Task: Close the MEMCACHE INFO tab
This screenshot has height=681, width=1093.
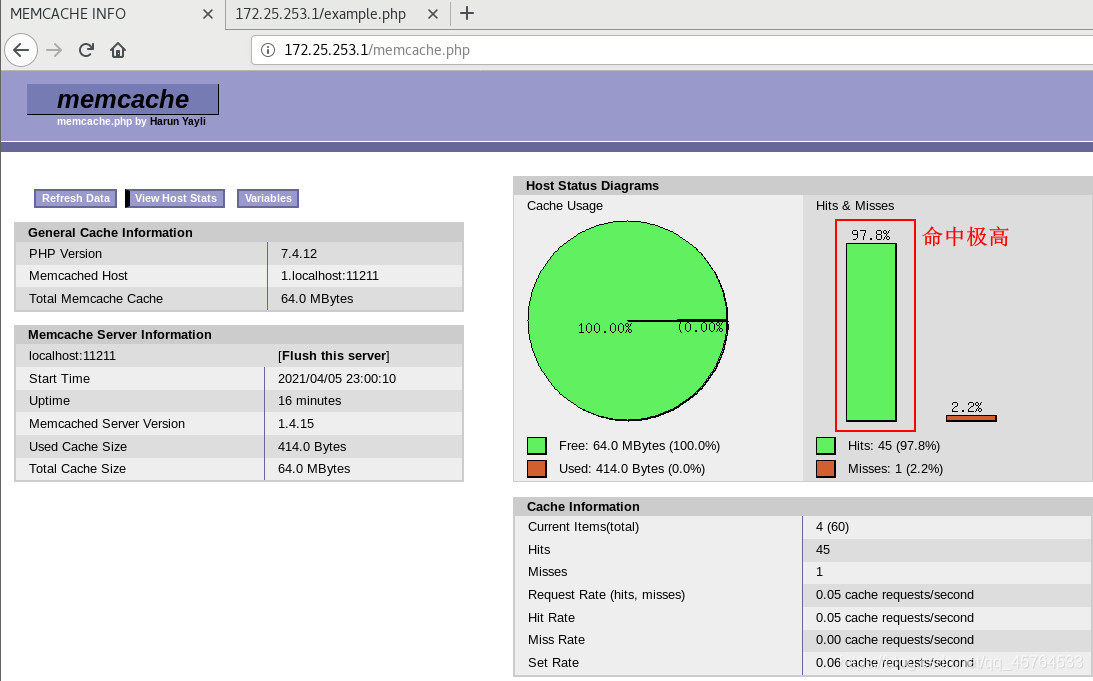Action: (x=208, y=14)
